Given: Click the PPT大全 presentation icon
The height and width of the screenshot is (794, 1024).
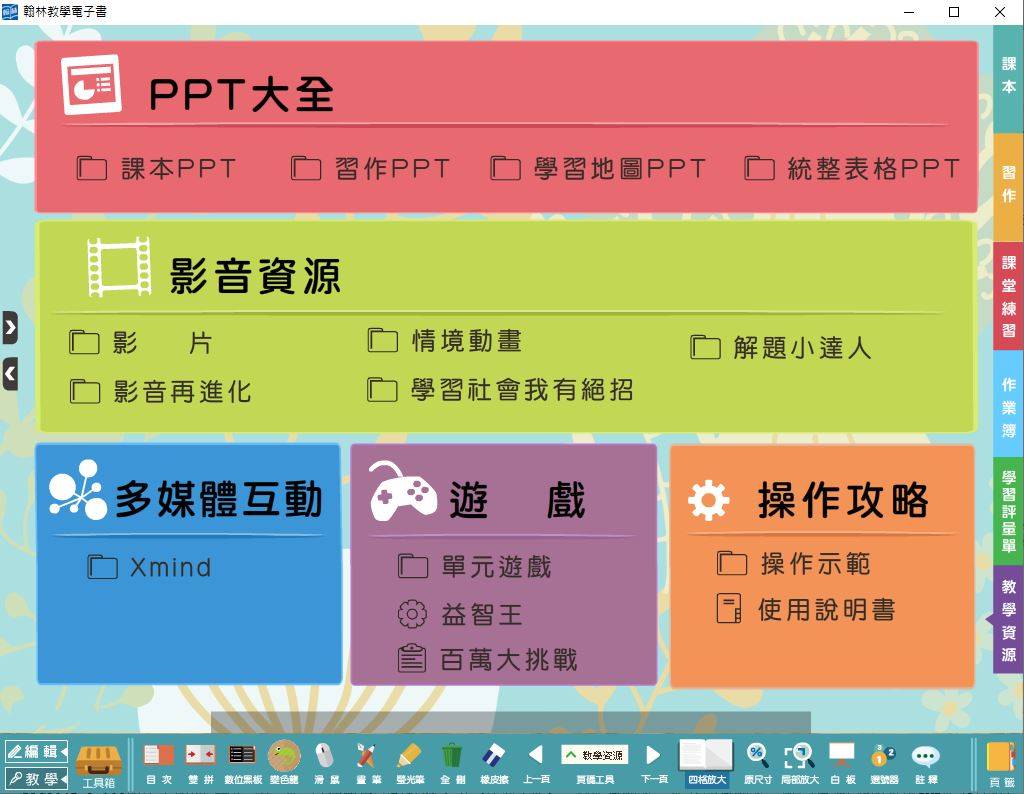Looking at the screenshot, I should click(91, 84).
